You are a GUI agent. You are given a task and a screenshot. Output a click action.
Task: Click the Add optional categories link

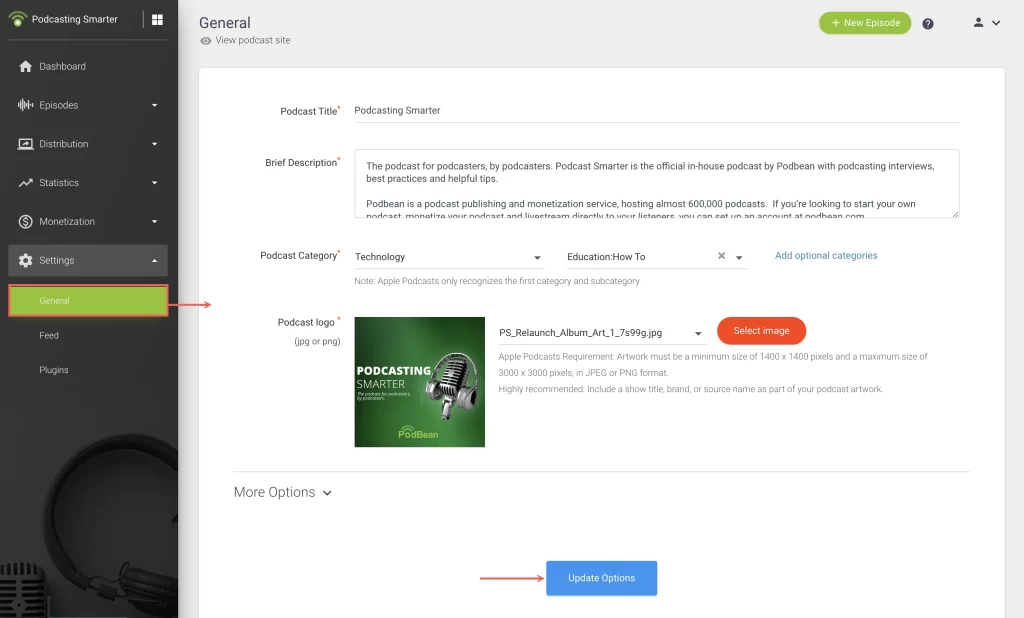tap(825, 255)
